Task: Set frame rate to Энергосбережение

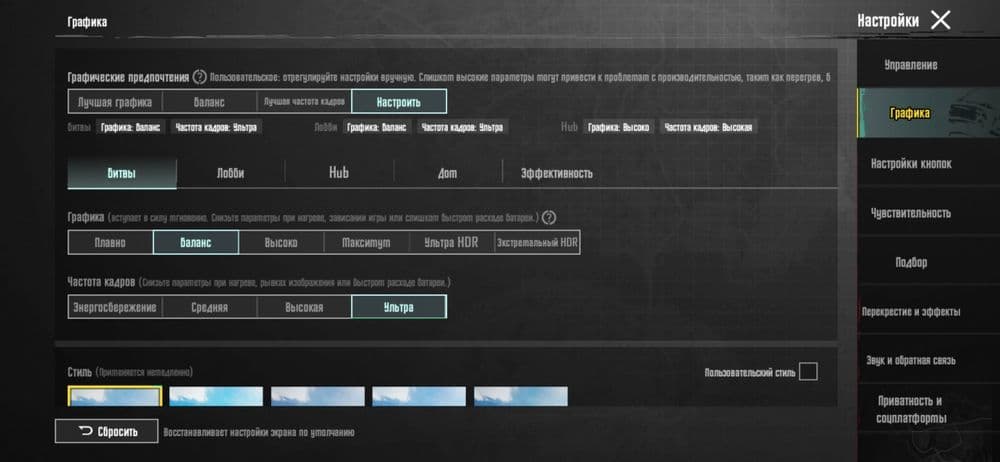Action: click(x=115, y=307)
